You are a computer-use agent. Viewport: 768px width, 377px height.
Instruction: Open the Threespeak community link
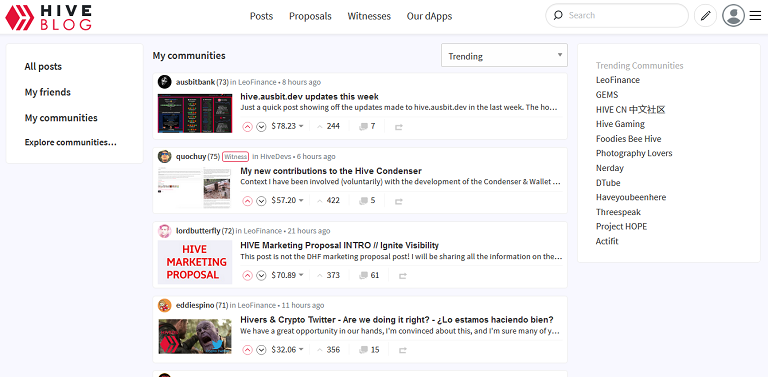tap(618, 212)
